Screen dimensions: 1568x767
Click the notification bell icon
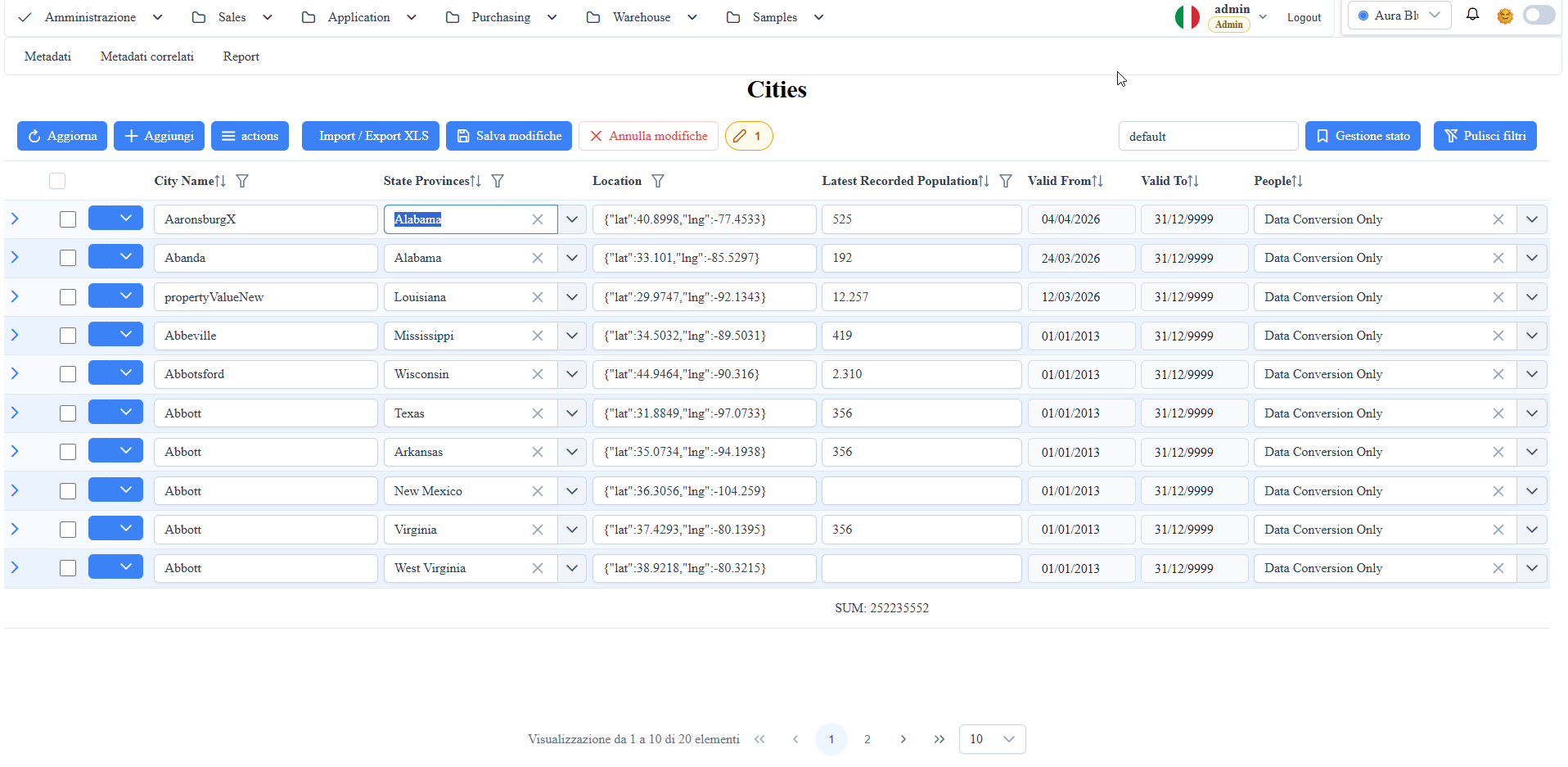[1472, 15]
